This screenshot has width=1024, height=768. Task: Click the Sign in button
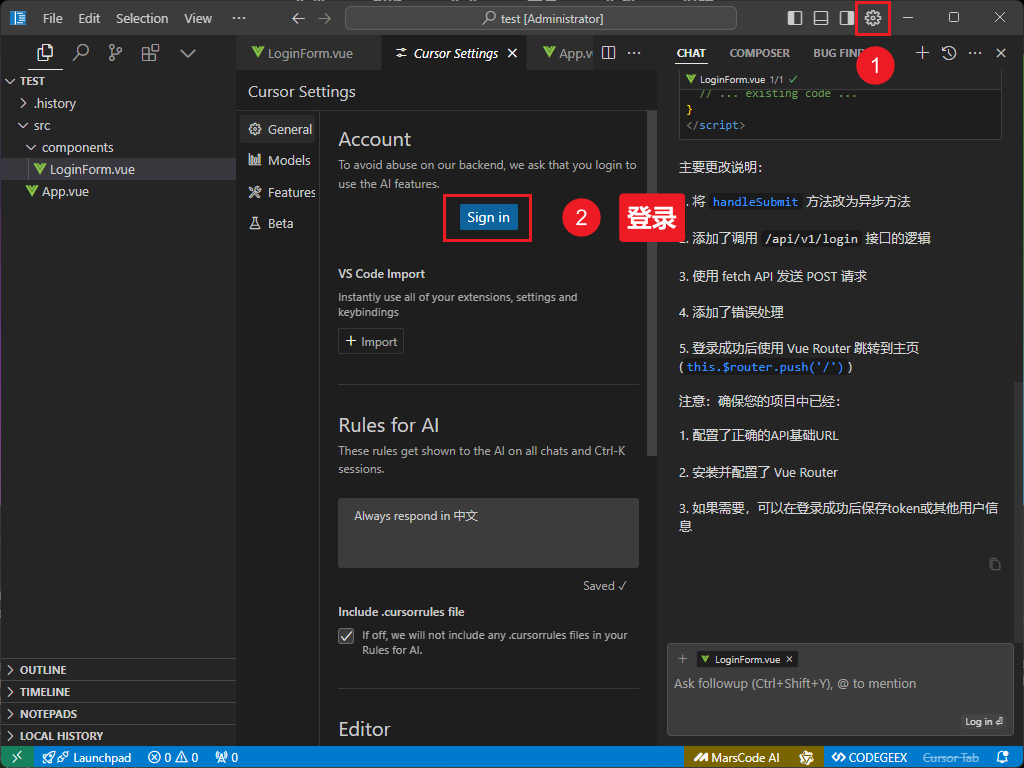pyautogui.click(x=488, y=217)
